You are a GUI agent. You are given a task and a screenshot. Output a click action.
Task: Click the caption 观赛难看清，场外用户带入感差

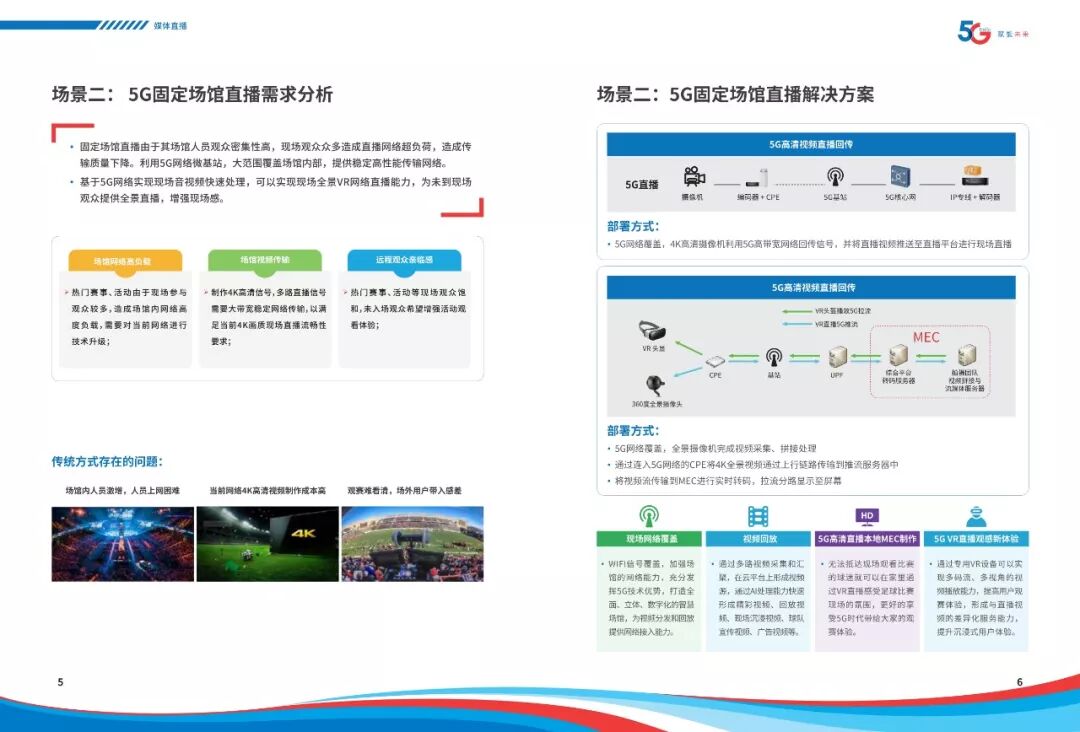pos(404,490)
